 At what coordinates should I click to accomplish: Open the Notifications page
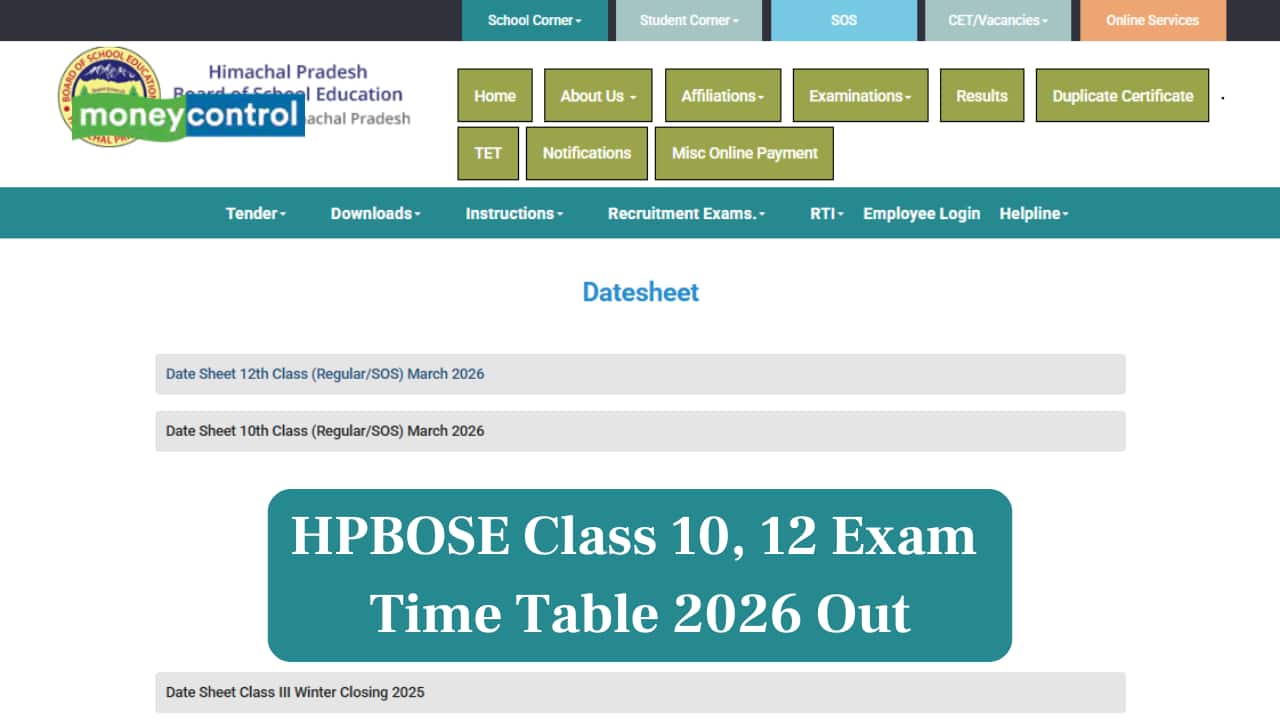click(587, 153)
